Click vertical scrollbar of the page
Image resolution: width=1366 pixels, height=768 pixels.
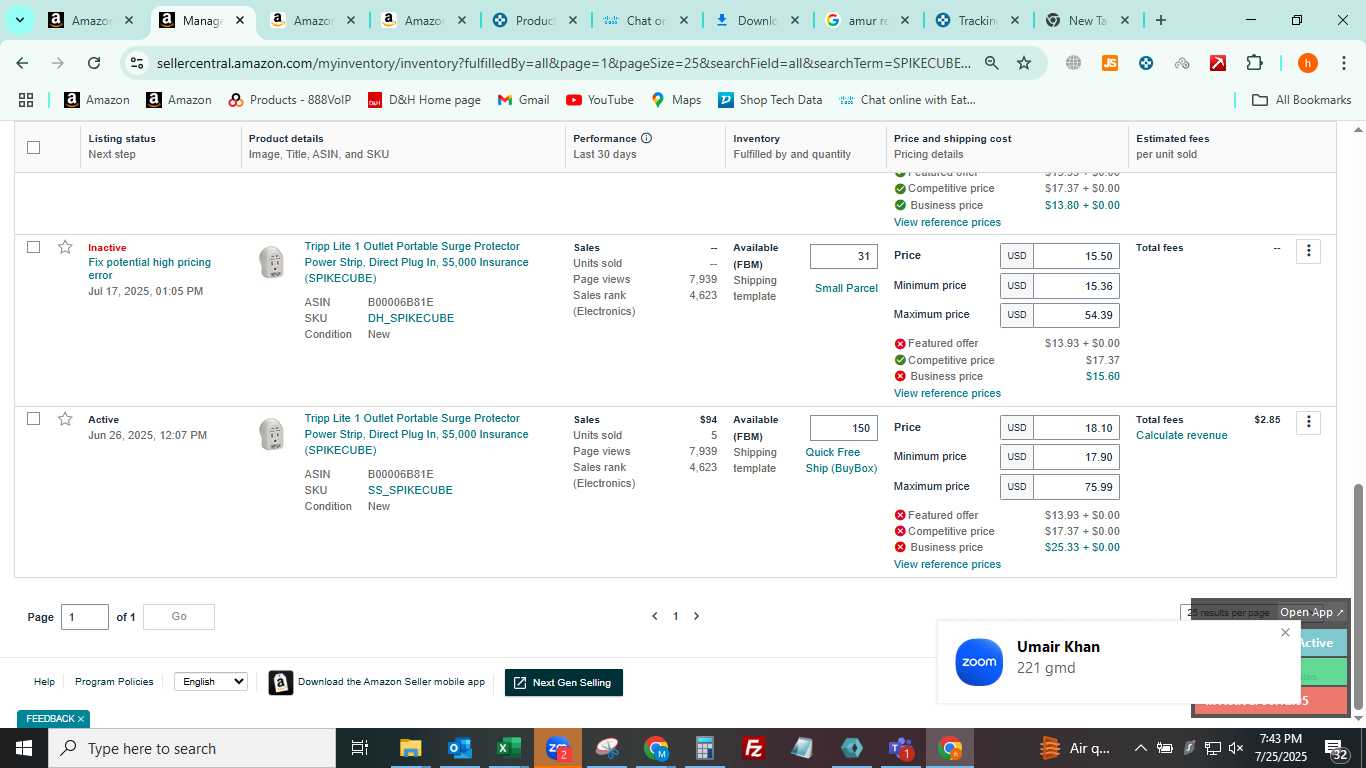(1357, 596)
